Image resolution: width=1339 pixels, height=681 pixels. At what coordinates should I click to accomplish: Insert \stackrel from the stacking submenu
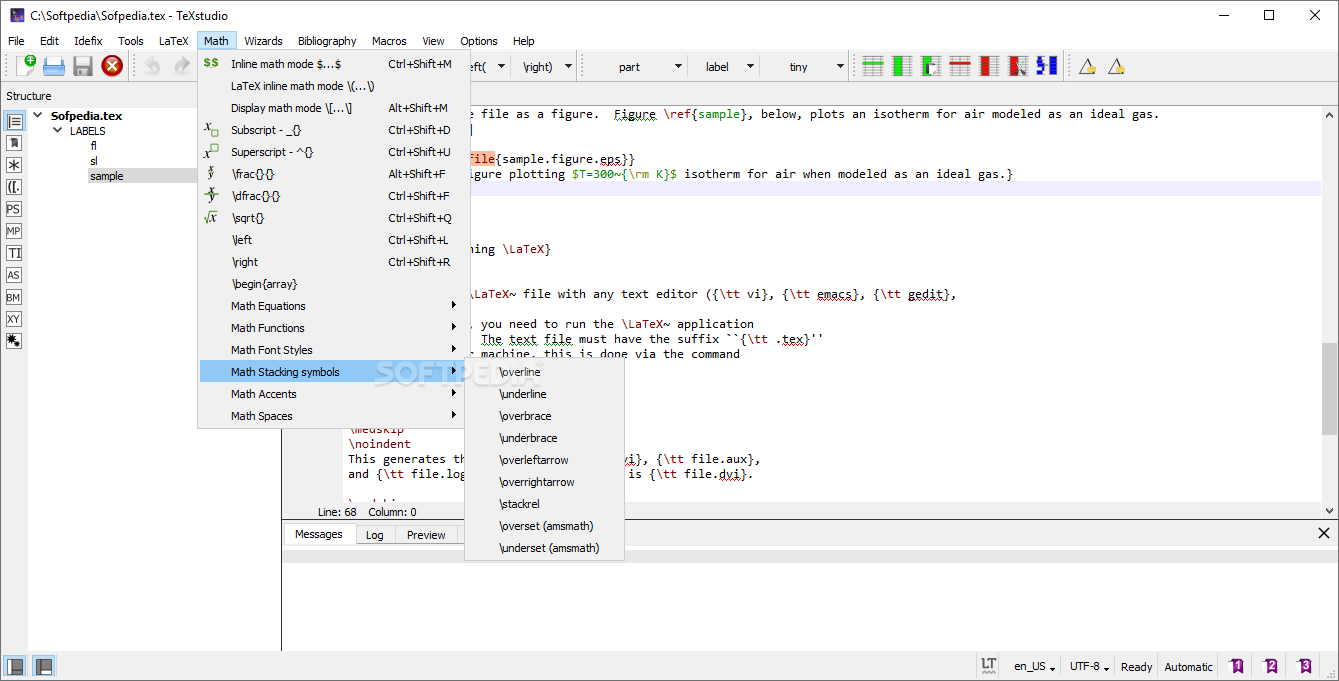coord(545,504)
